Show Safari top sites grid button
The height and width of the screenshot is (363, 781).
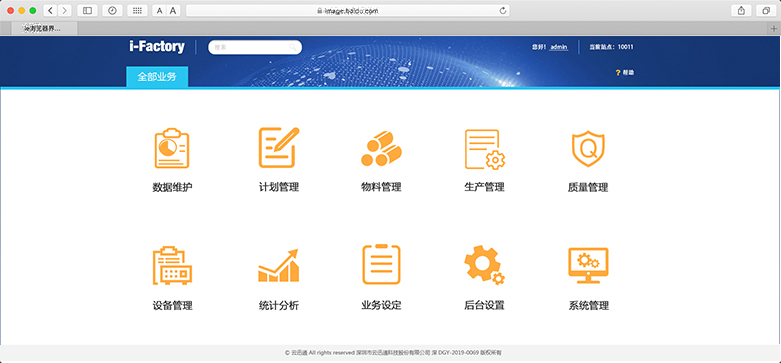pos(137,10)
